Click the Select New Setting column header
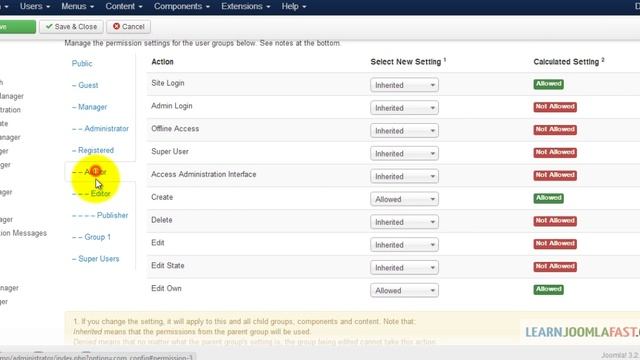The image size is (640, 360). pyautogui.click(x=408, y=62)
